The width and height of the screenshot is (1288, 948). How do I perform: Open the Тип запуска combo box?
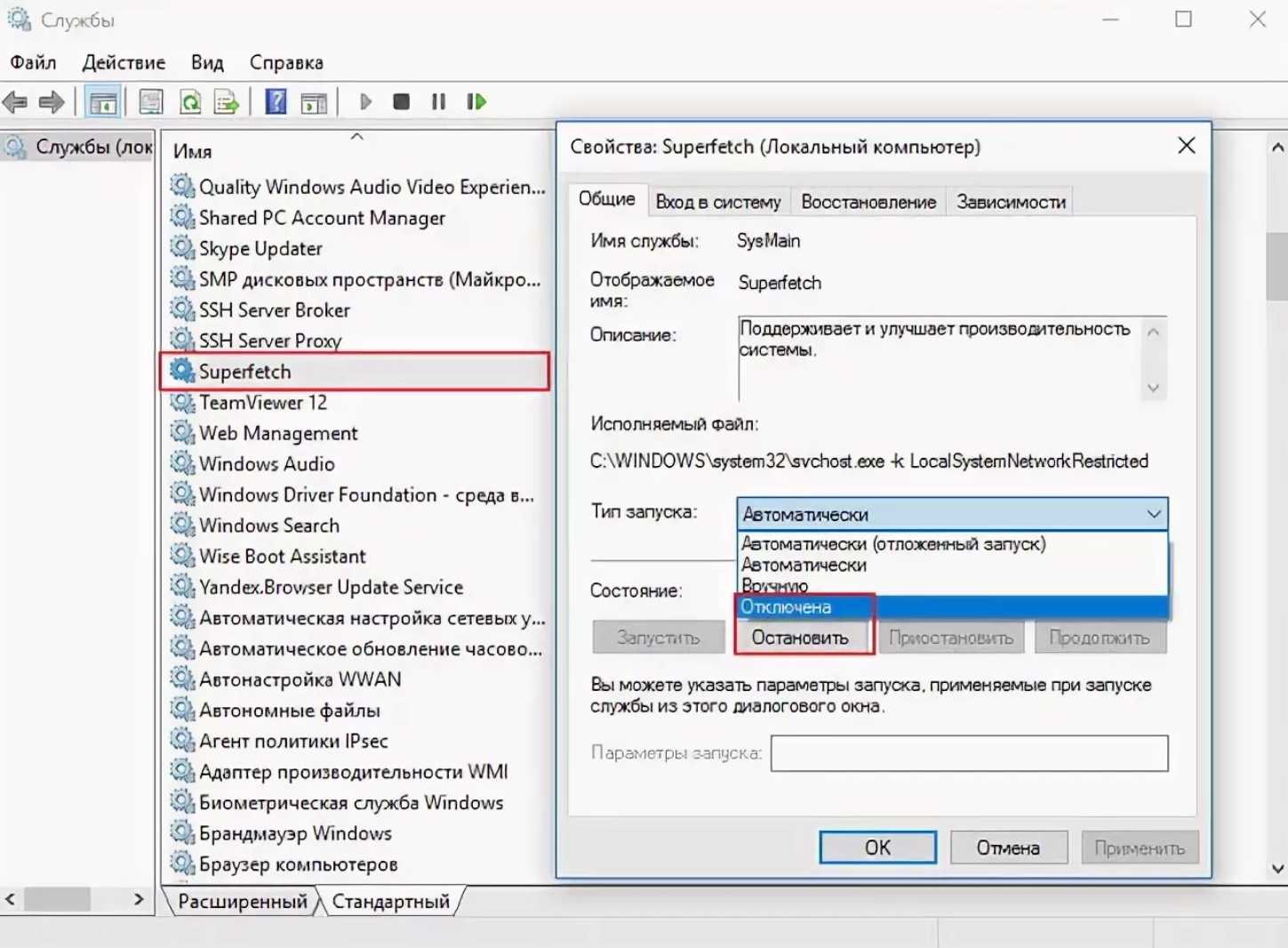click(x=951, y=514)
